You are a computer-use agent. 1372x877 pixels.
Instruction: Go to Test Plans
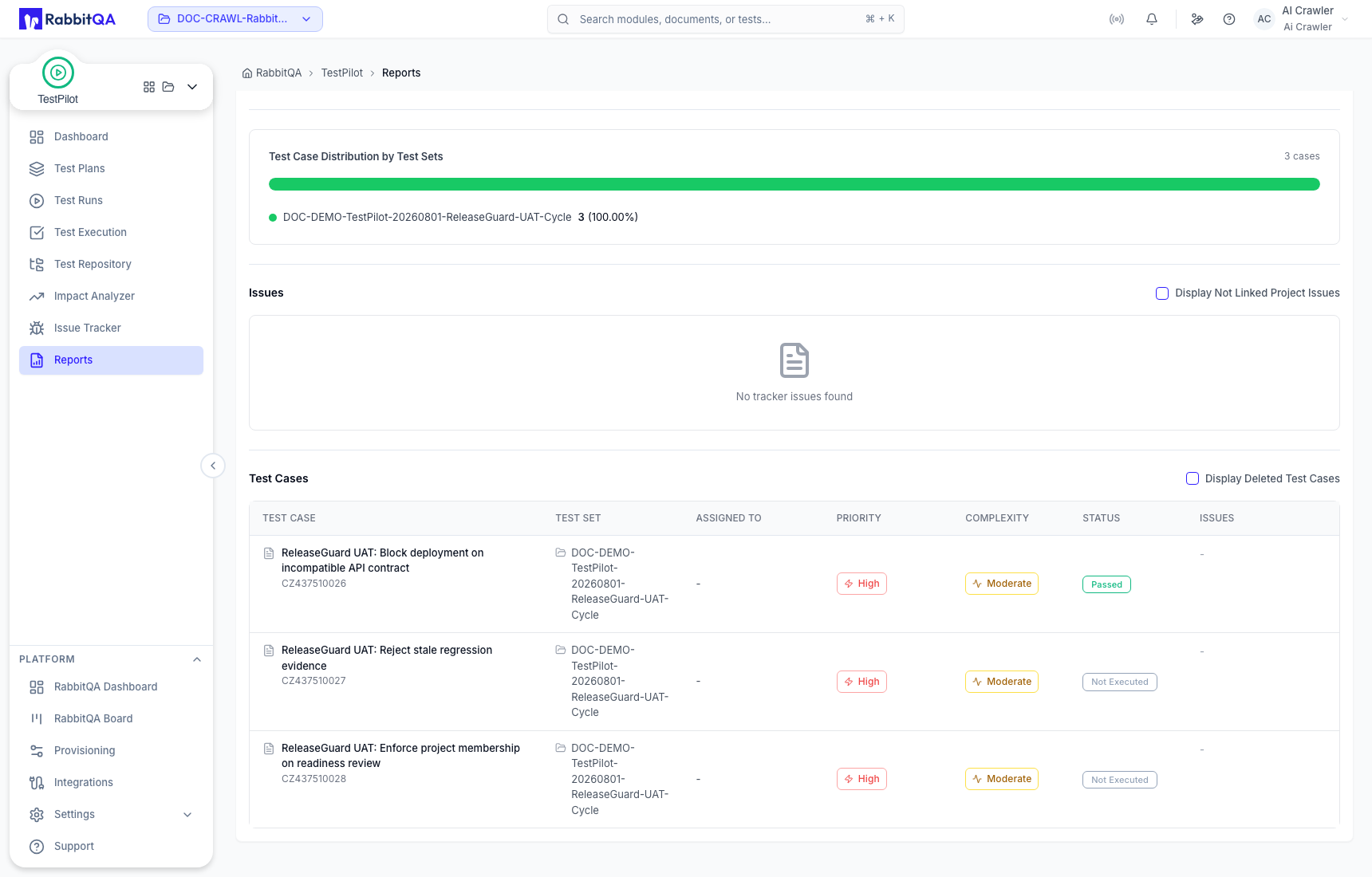click(111, 168)
